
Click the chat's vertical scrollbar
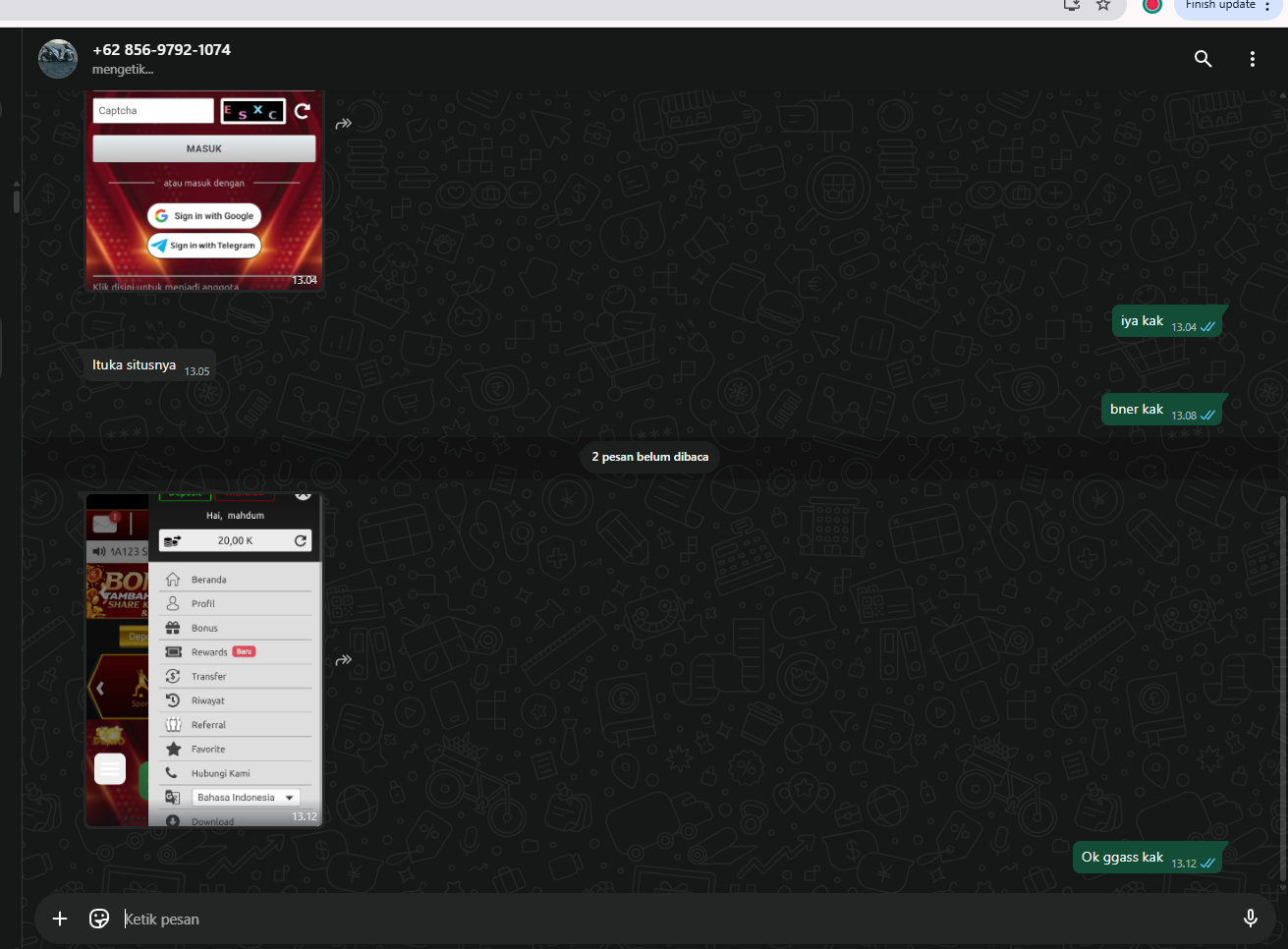click(x=1282, y=688)
